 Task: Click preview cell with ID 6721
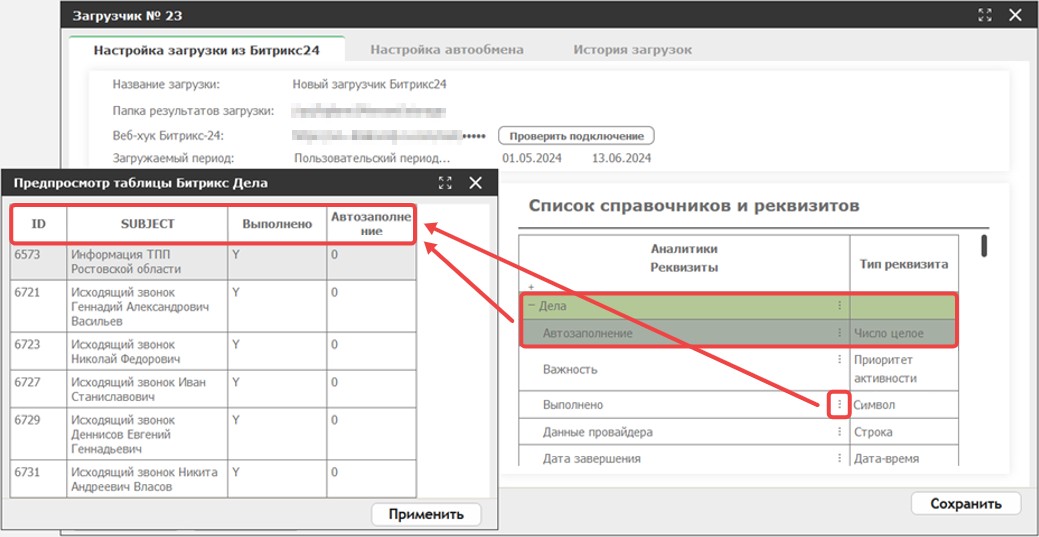pyautogui.click(x=39, y=306)
